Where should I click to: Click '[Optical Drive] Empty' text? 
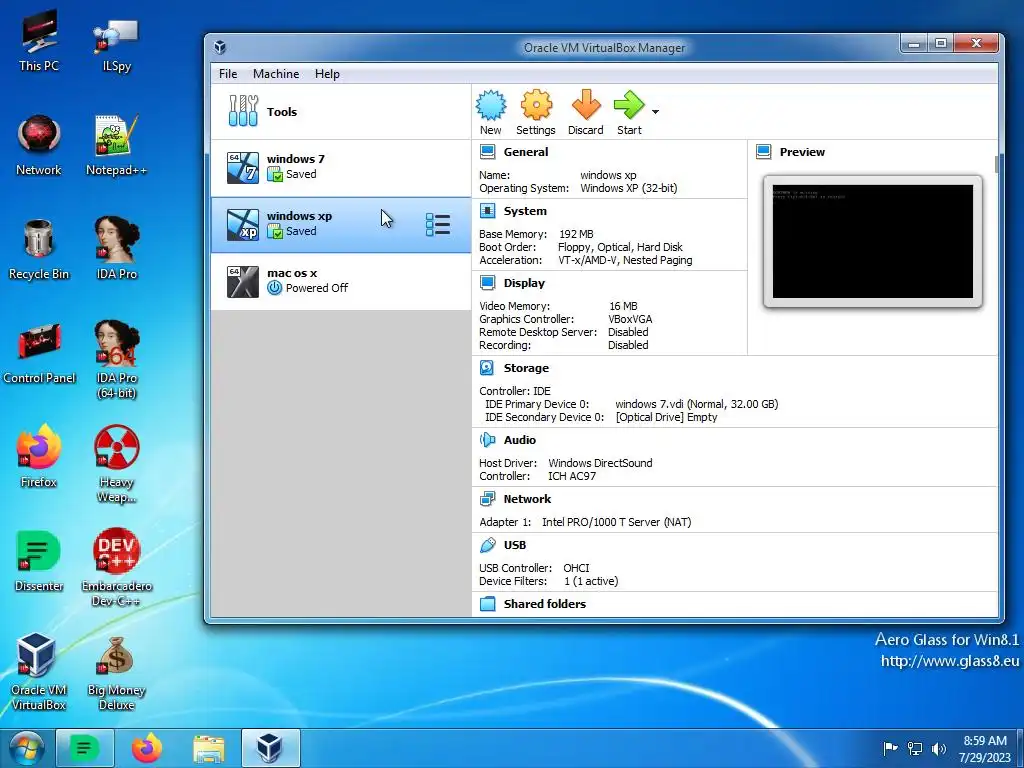(666, 417)
